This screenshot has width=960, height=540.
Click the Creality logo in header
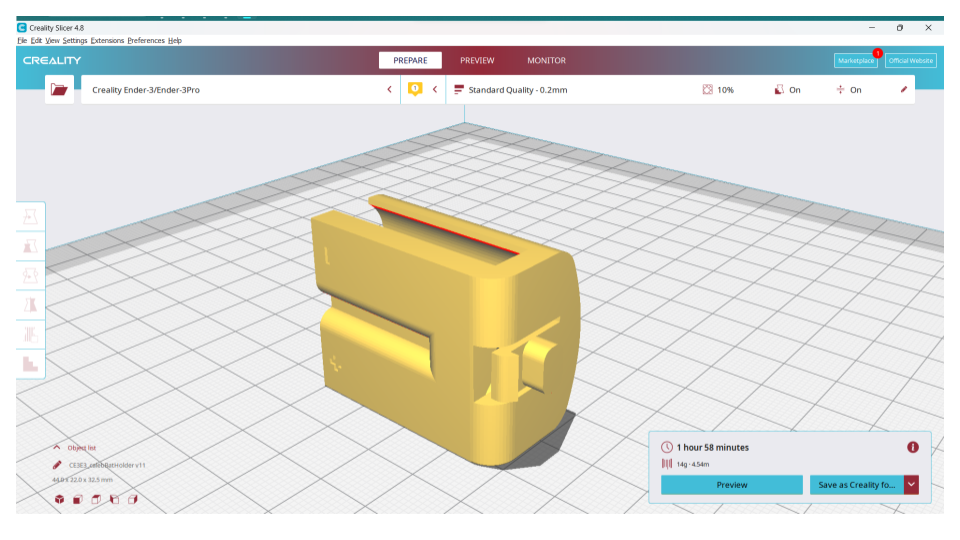tap(52, 61)
